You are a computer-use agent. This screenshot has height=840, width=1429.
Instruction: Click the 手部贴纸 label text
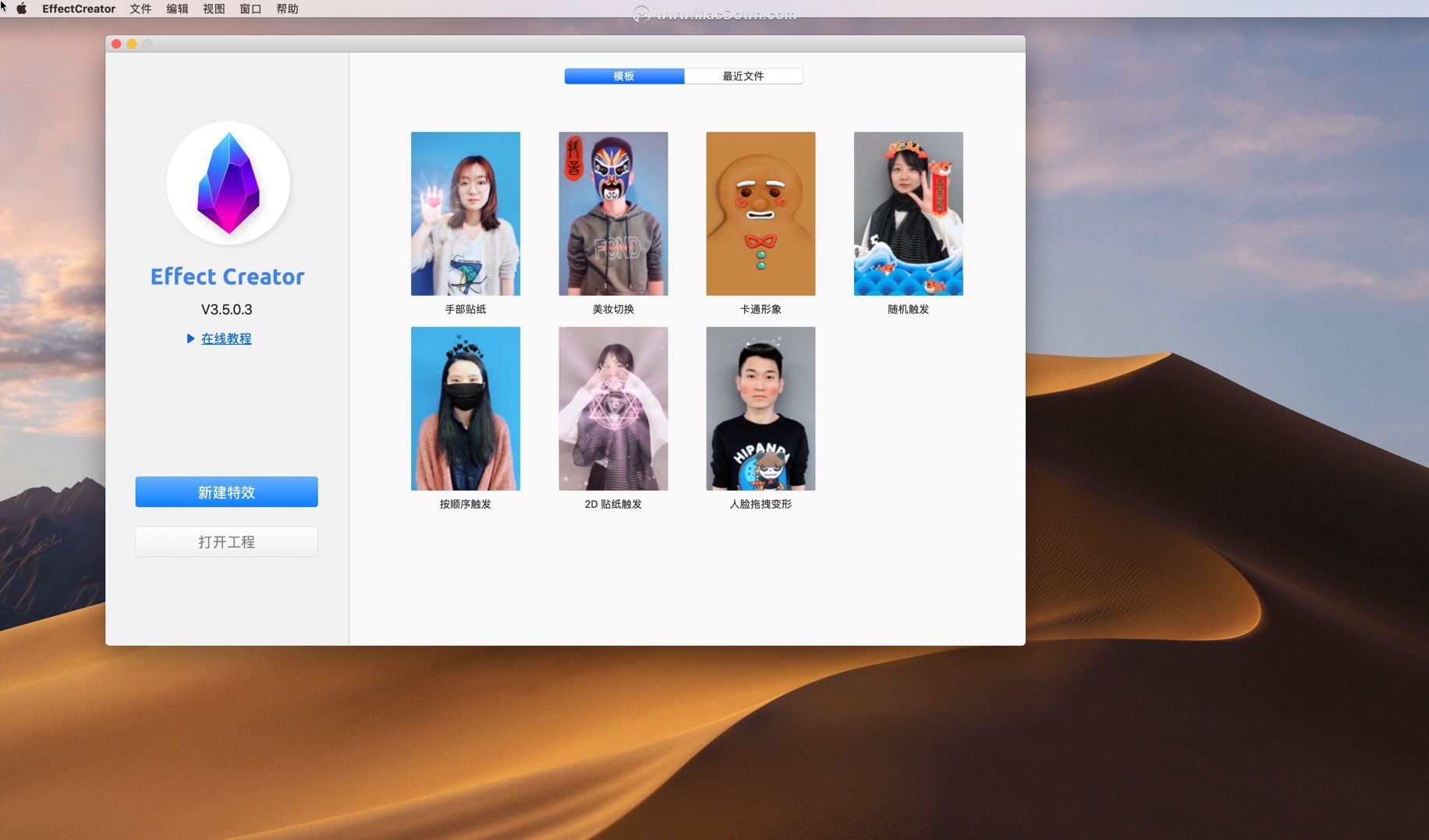(x=466, y=310)
